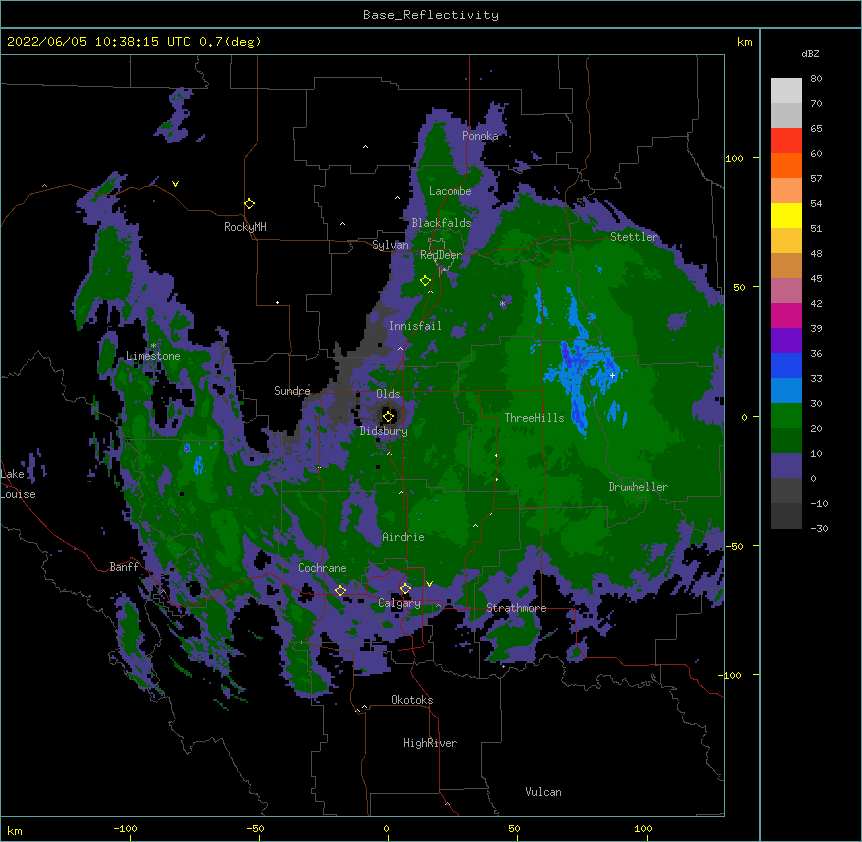Image resolution: width=862 pixels, height=842 pixels.
Task: Select the orange 57 dBZ legend swatch
Action: click(x=786, y=165)
